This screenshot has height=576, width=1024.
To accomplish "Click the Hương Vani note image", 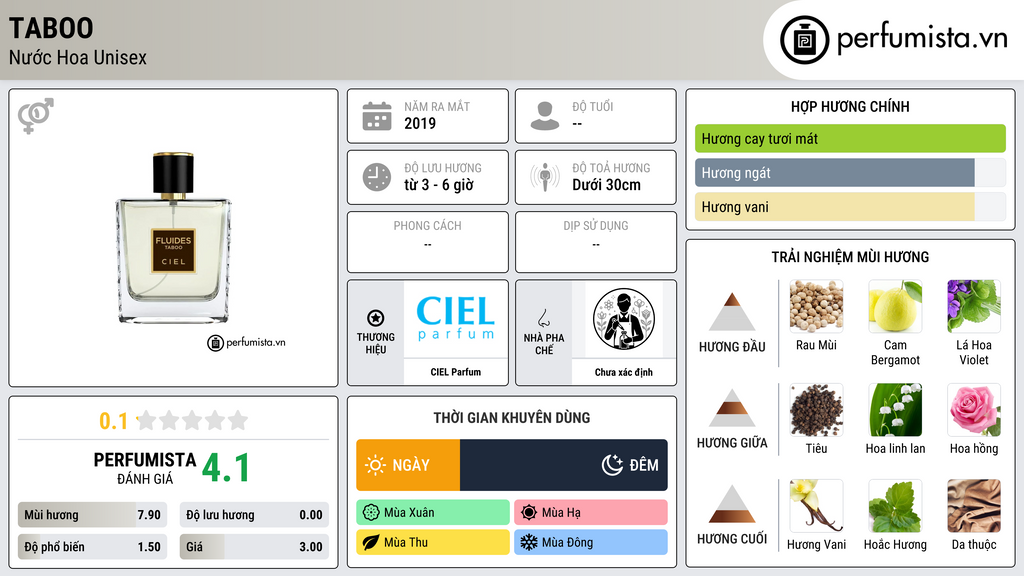I will pos(816,505).
